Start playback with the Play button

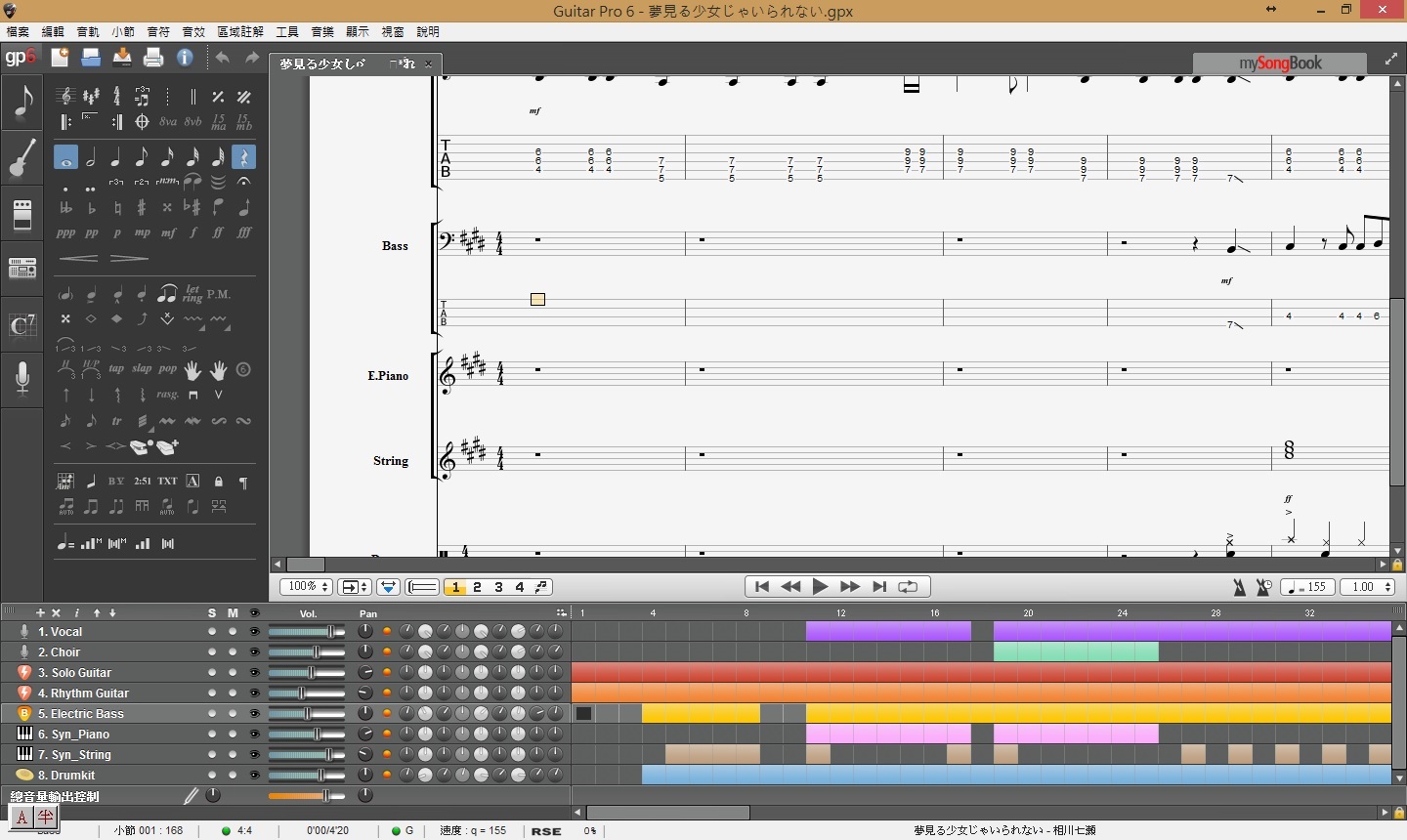821,587
